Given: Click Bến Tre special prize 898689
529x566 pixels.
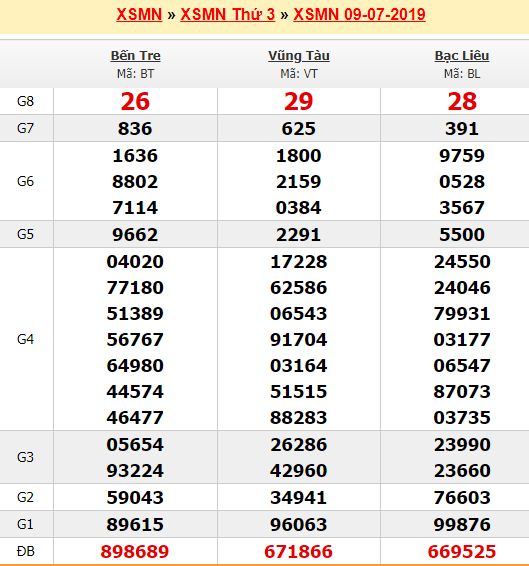Looking at the screenshot, I should [135, 552].
